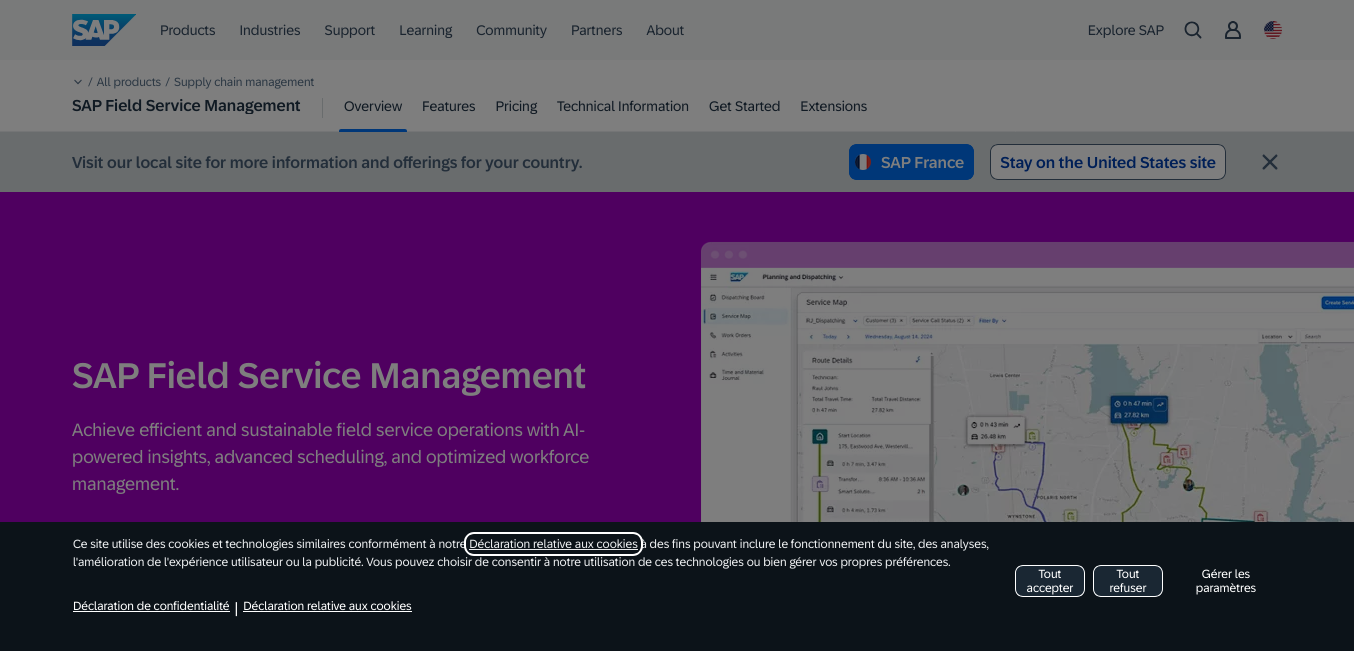Open the Partners menu
Image resolution: width=1366 pixels, height=651 pixels.
coord(597,30)
